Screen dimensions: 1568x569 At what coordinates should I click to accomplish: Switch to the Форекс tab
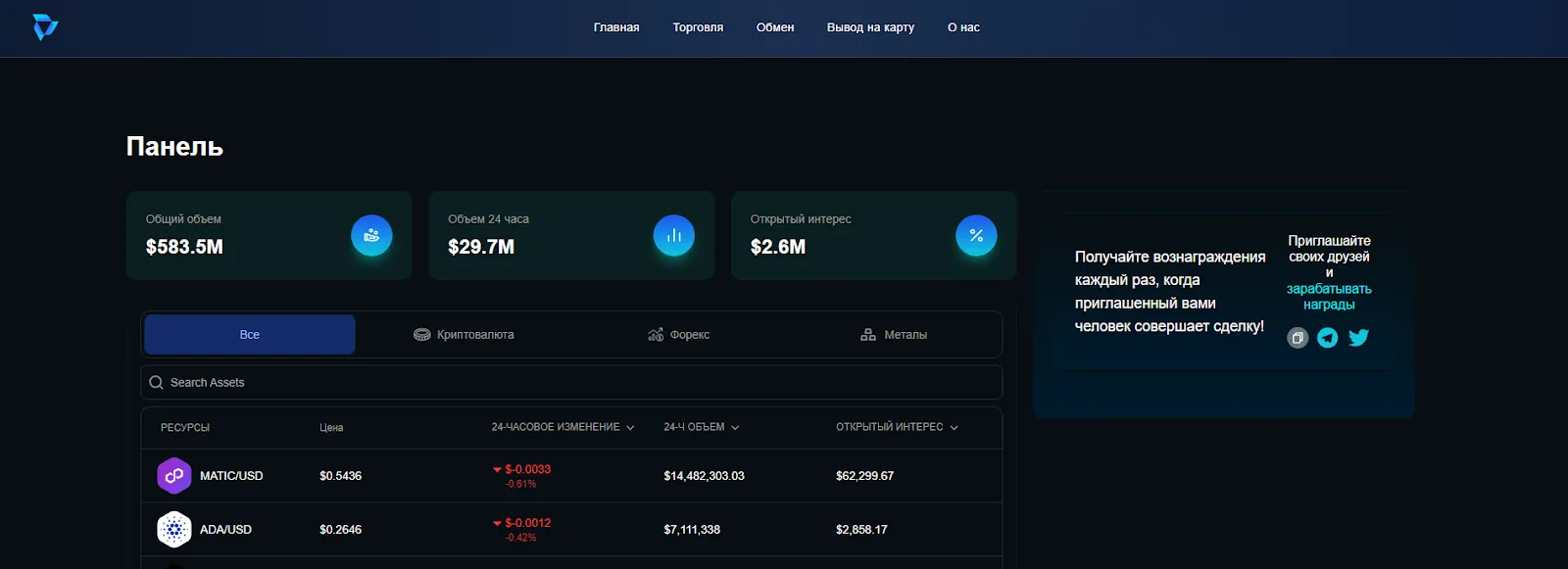coord(678,335)
